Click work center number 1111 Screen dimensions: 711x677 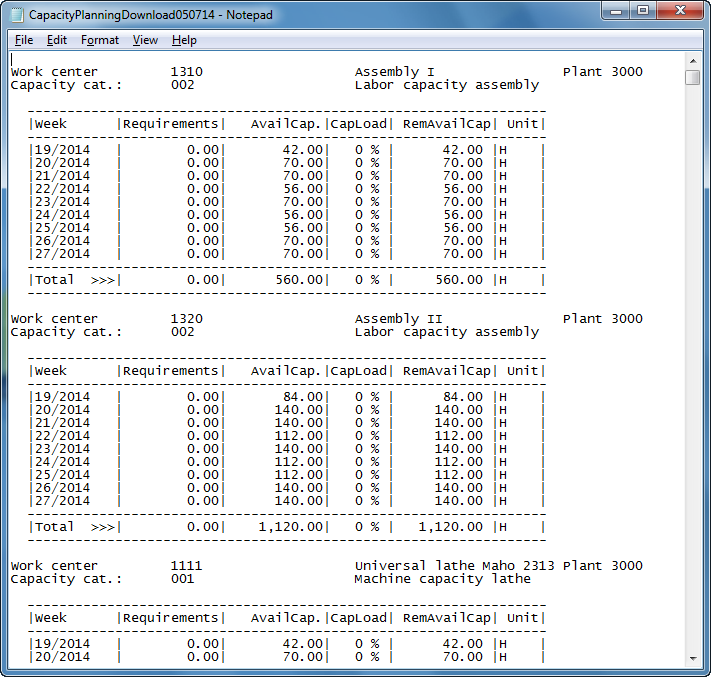pos(186,566)
